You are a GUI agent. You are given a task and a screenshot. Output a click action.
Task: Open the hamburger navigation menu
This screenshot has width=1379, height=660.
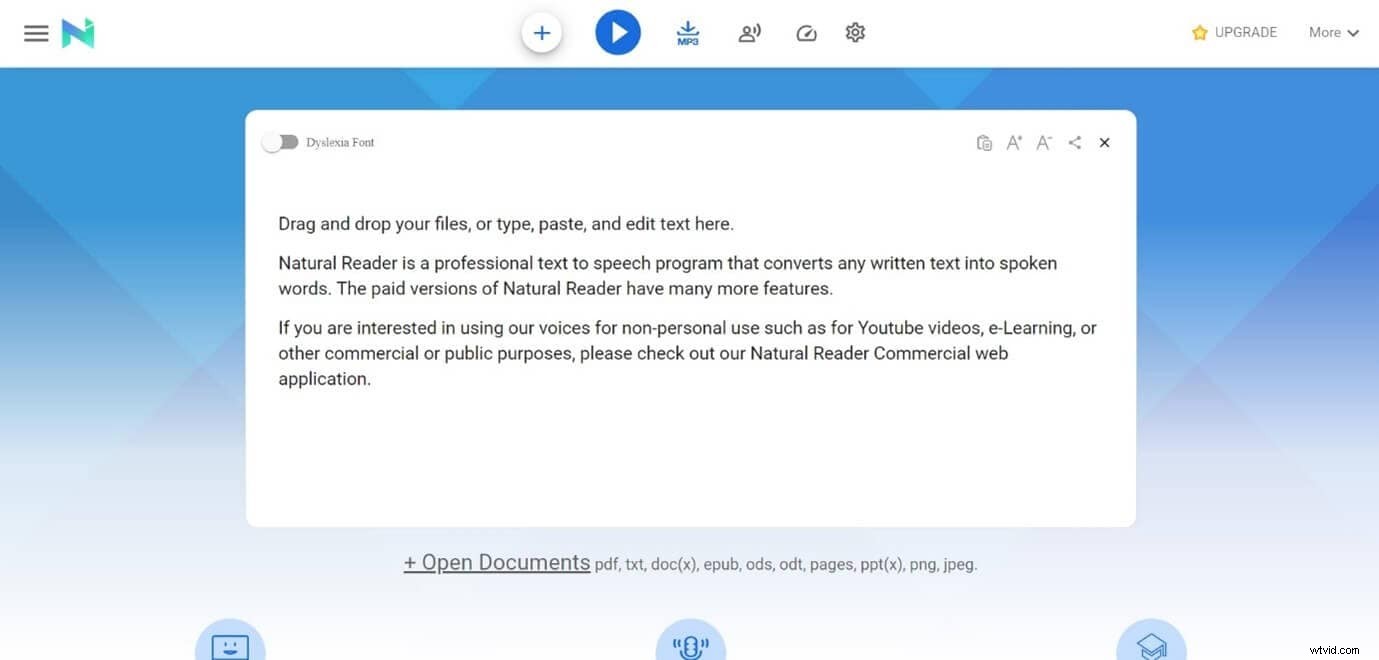point(36,31)
